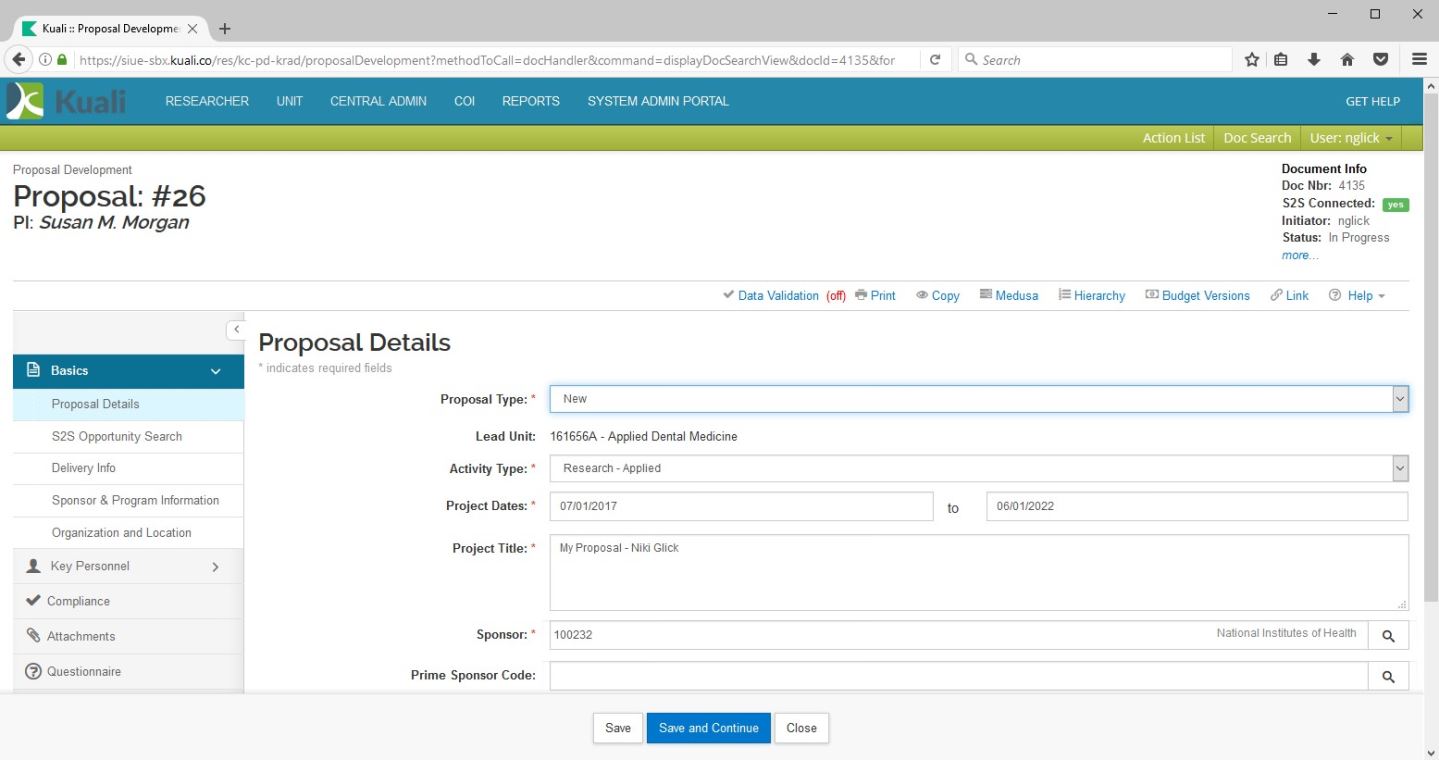Image resolution: width=1439 pixels, height=760 pixels.
Task: Open the User: nglick menu
Action: click(x=1350, y=138)
